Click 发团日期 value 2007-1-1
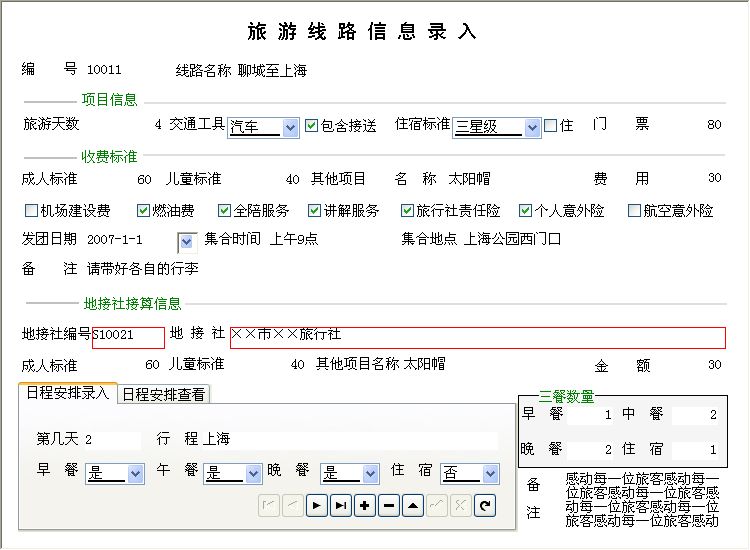Image resolution: width=750 pixels, height=550 pixels. click(115, 240)
